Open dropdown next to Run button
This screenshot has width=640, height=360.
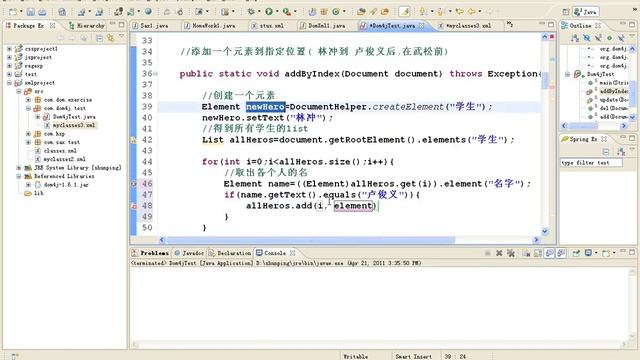(x=277, y=12)
